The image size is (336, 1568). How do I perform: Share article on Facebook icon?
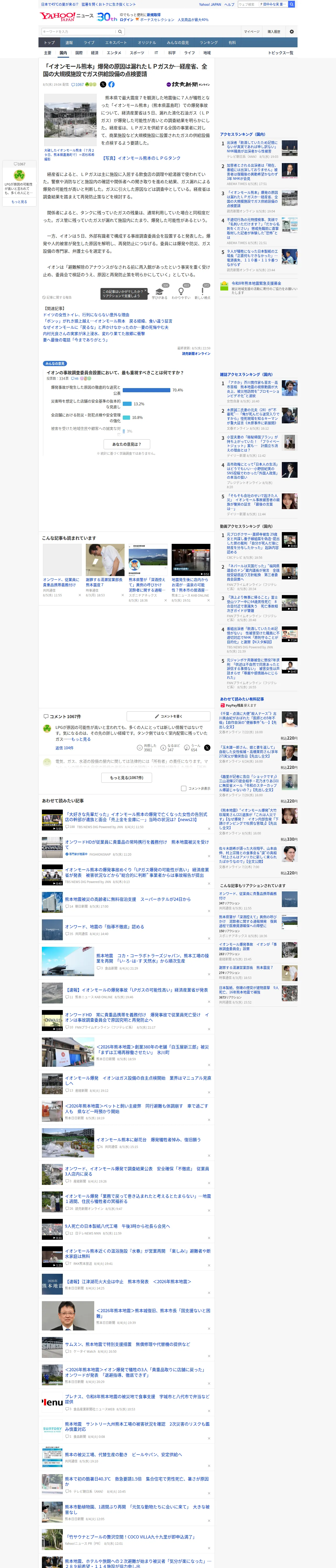click(111, 85)
